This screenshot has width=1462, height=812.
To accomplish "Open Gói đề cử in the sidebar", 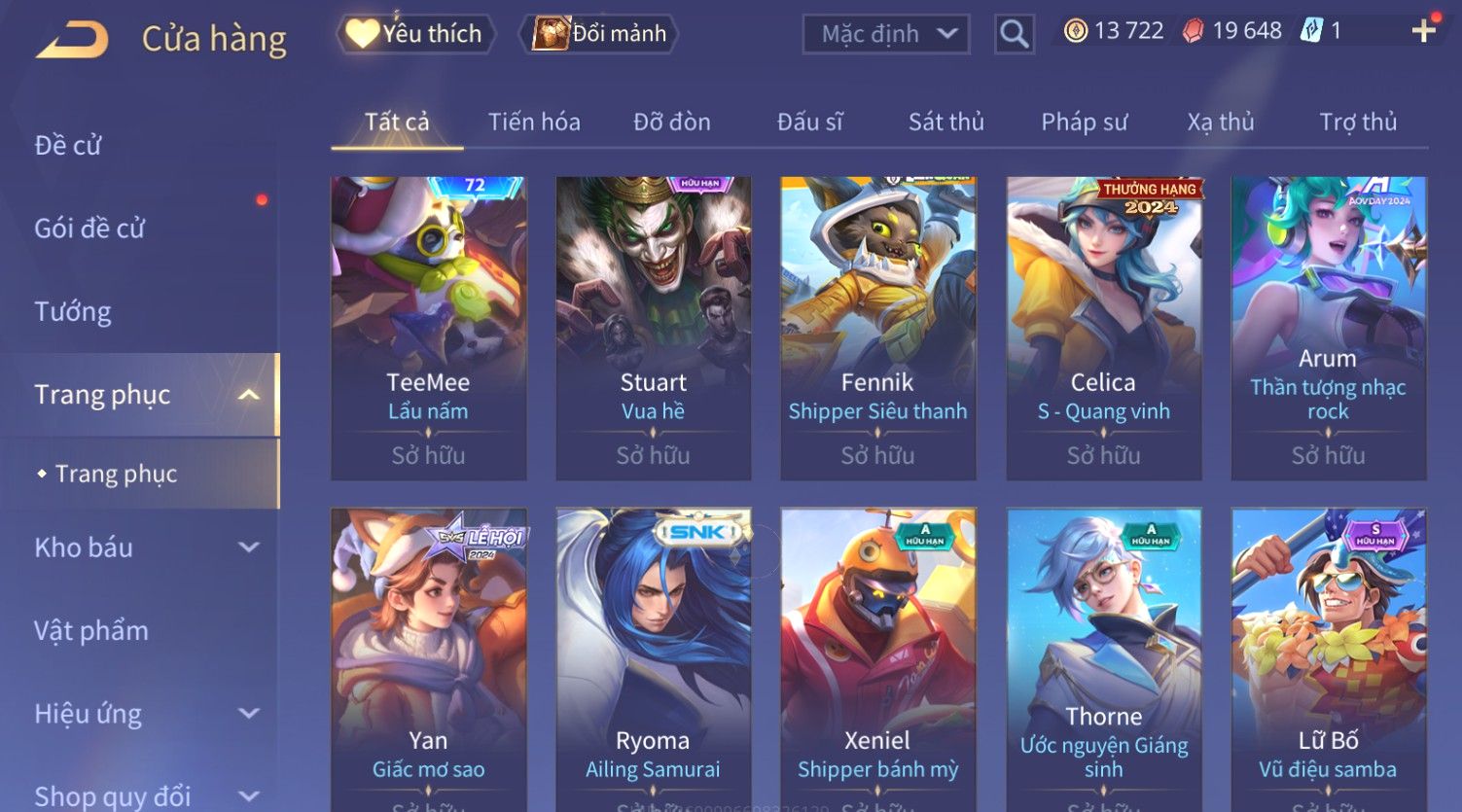I will click(89, 229).
